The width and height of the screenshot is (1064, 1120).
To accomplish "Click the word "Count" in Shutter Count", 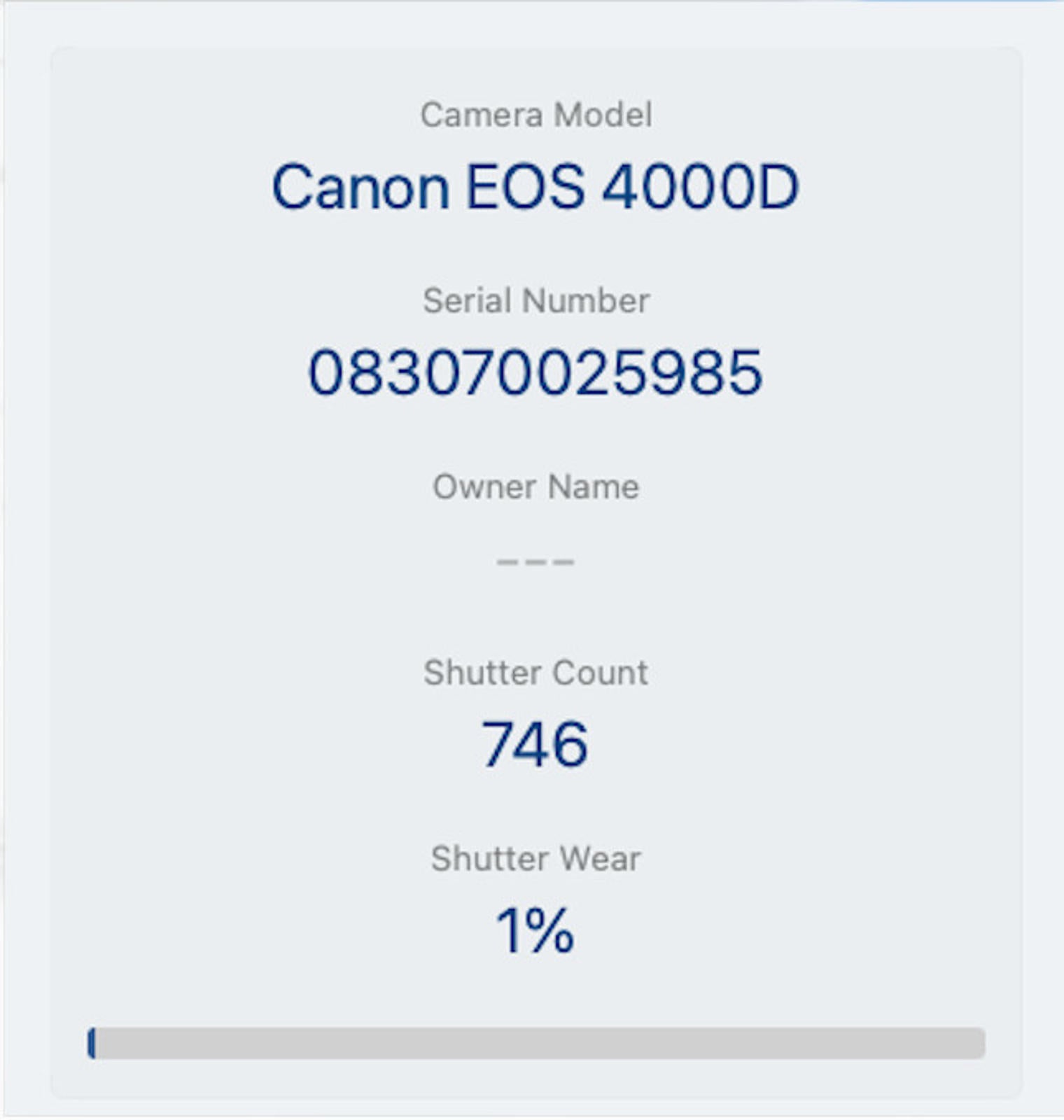I will tap(600, 673).
